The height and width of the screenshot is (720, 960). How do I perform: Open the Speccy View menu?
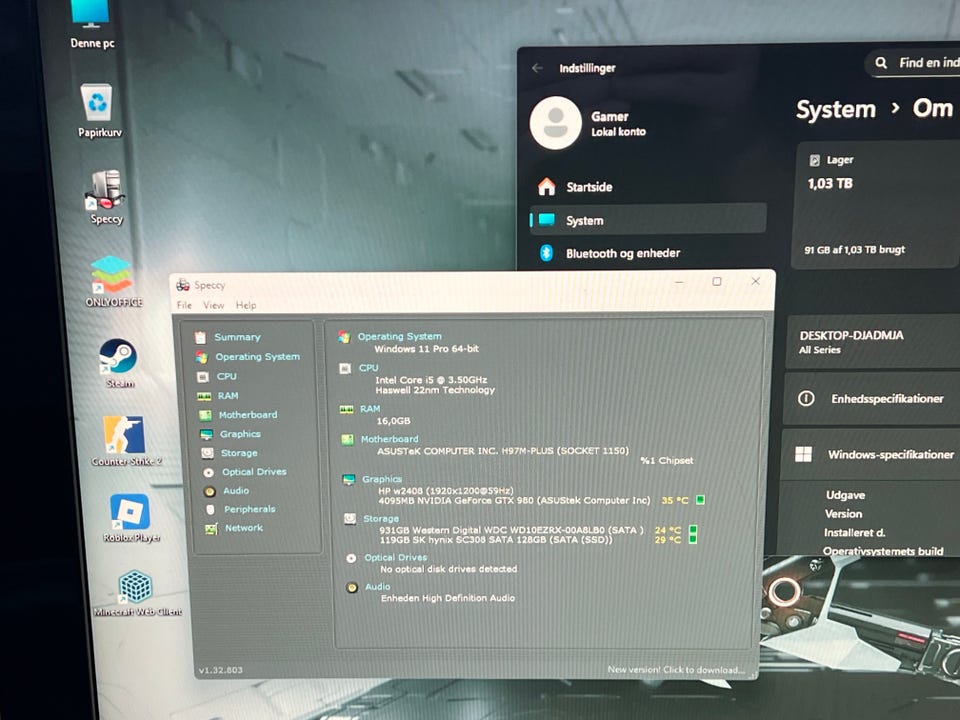tap(214, 305)
